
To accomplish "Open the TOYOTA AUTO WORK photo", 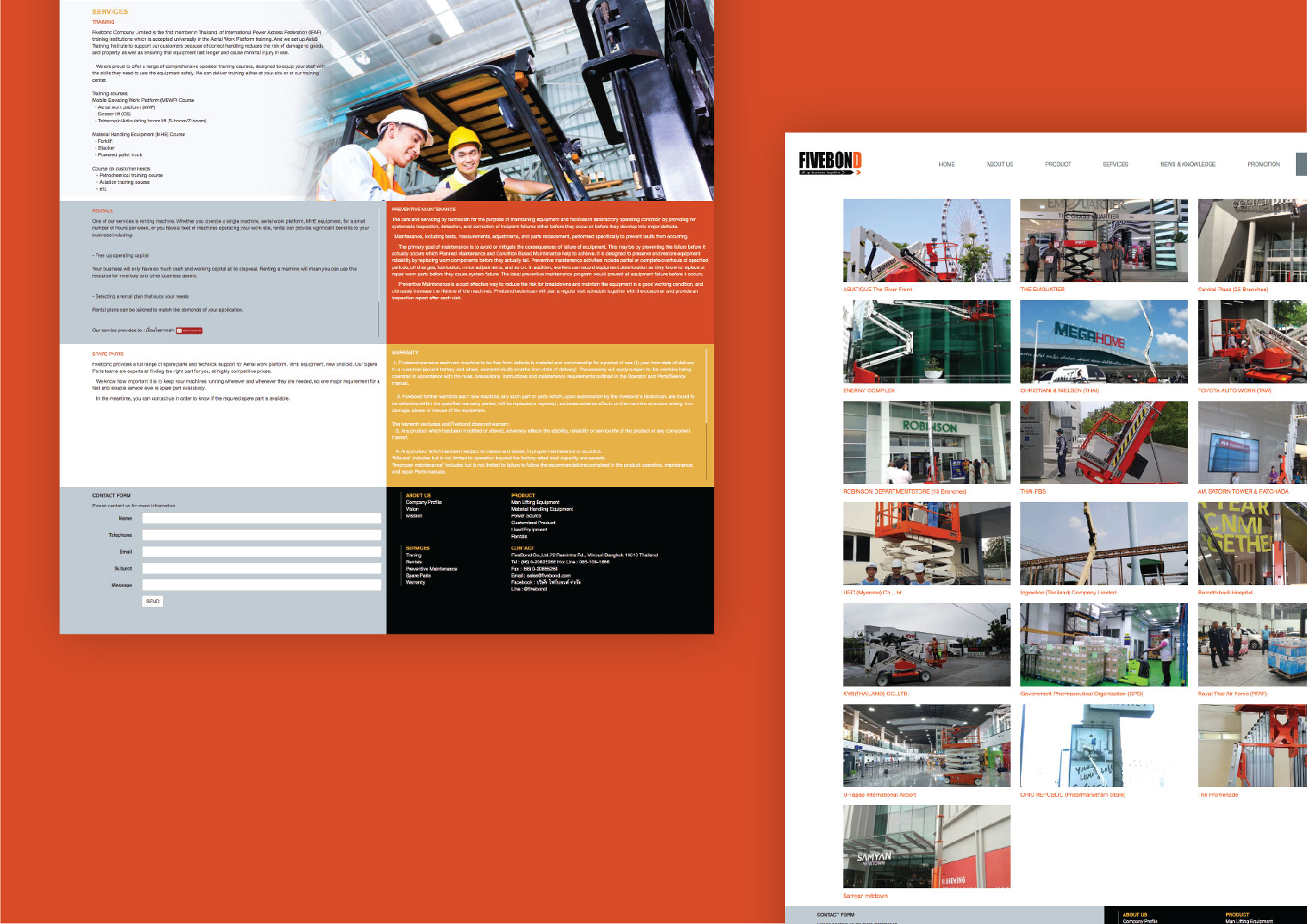I will 1252,341.
